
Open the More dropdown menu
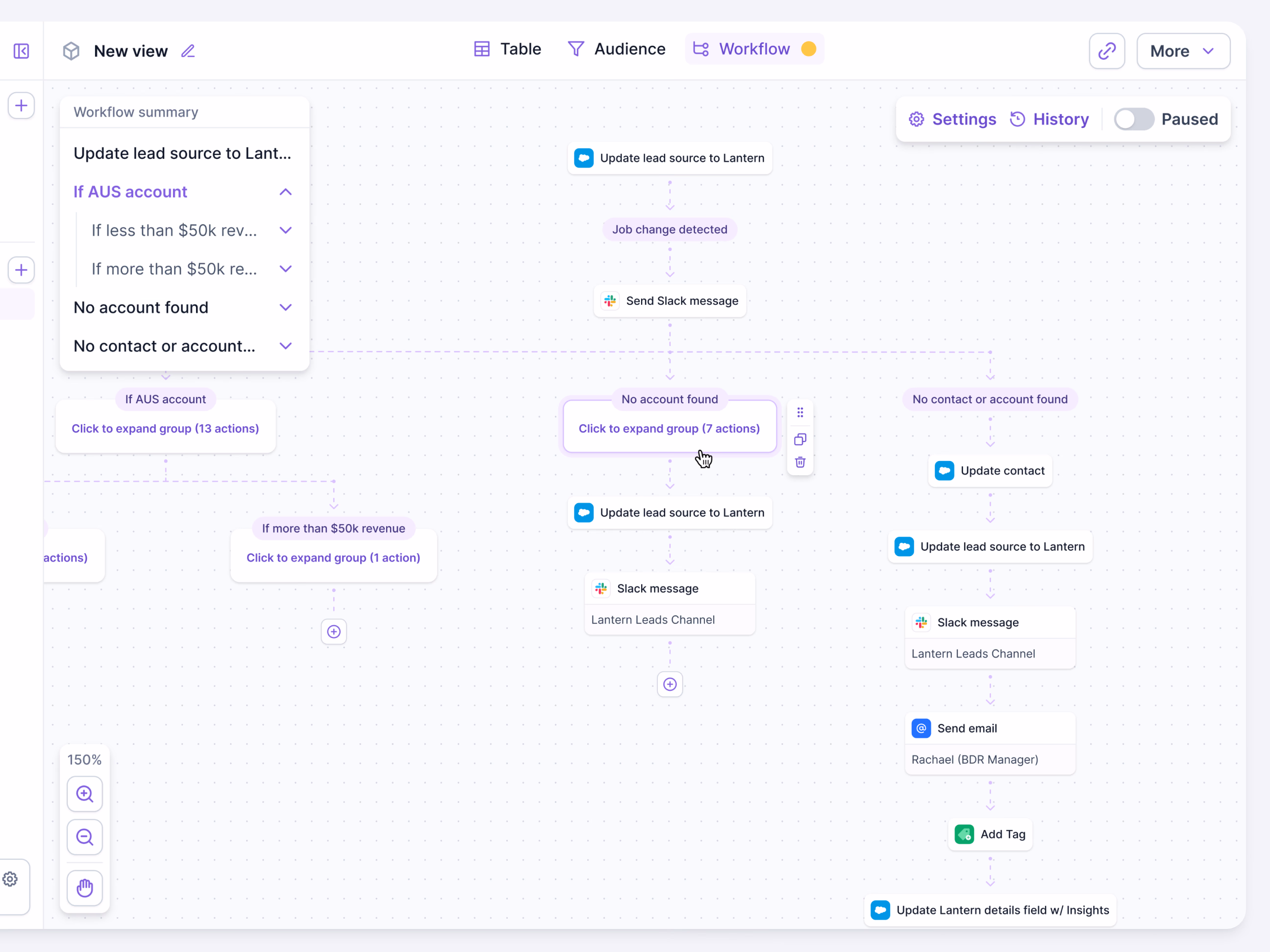[x=1183, y=51]
